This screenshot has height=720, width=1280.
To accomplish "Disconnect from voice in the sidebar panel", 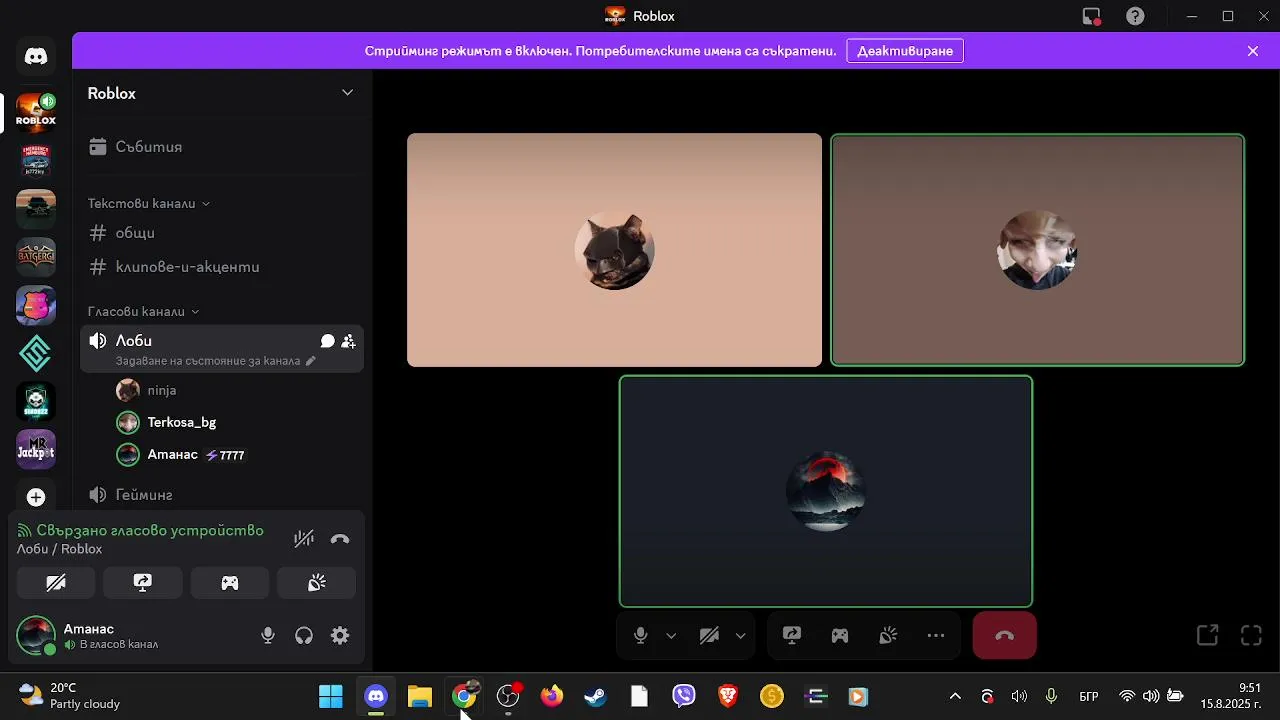I will click(x=340, y=539).
